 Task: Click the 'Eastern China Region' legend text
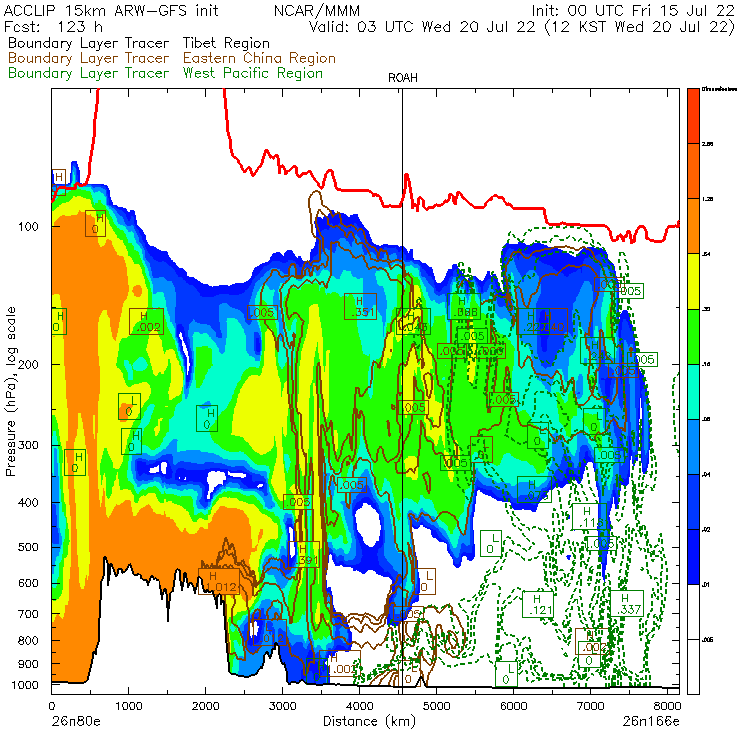pos(259,58)
